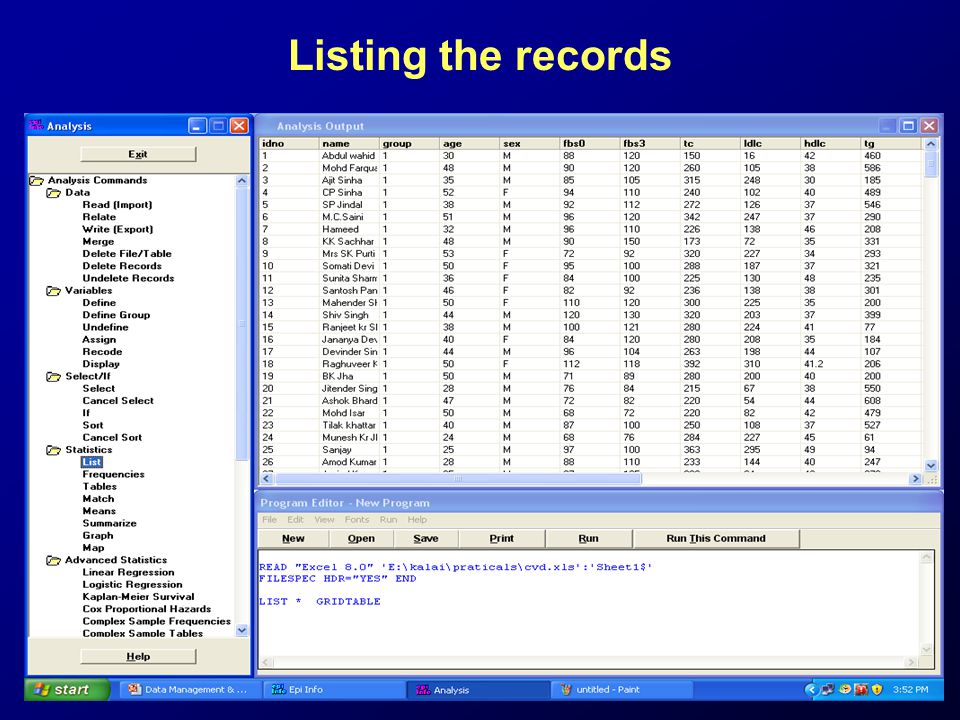Open the View menu in Program Editor
Screen dimensions: 960x720
coord(324,519)
